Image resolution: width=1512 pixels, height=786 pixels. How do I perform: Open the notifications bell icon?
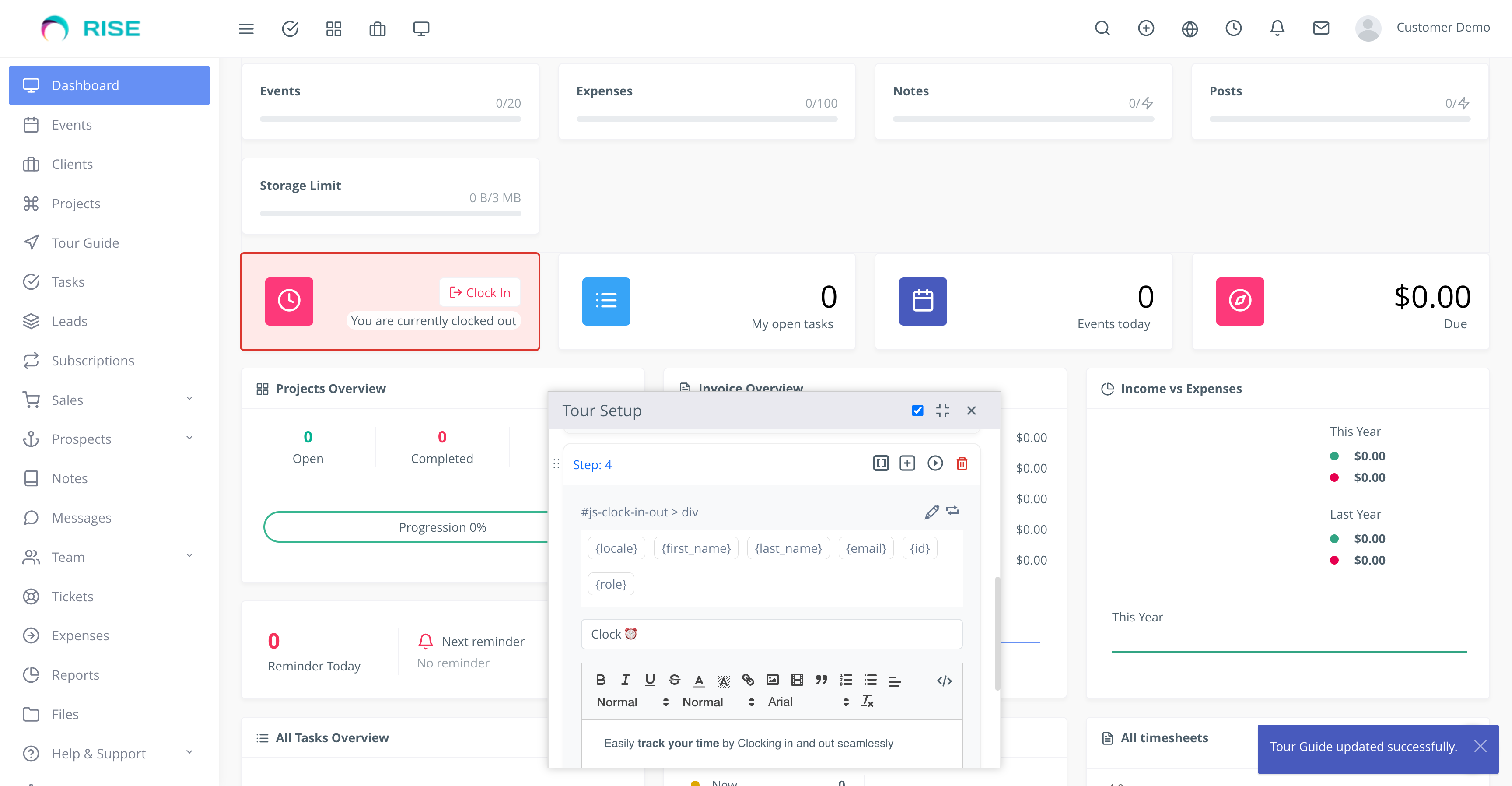(1277, 28)
